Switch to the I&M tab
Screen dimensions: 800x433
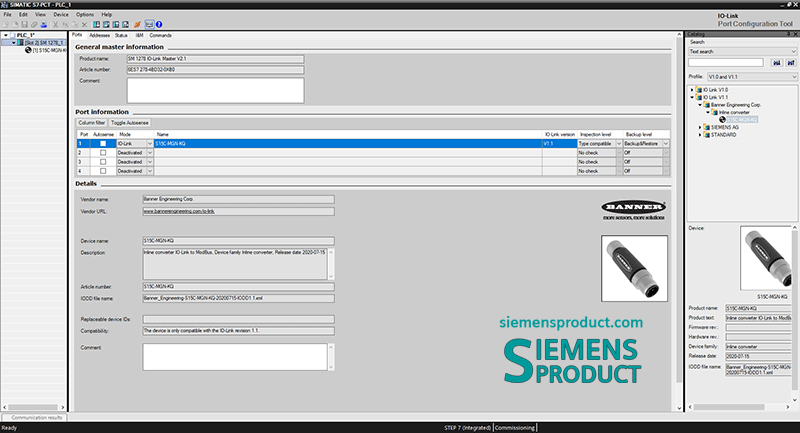point(139,35)
